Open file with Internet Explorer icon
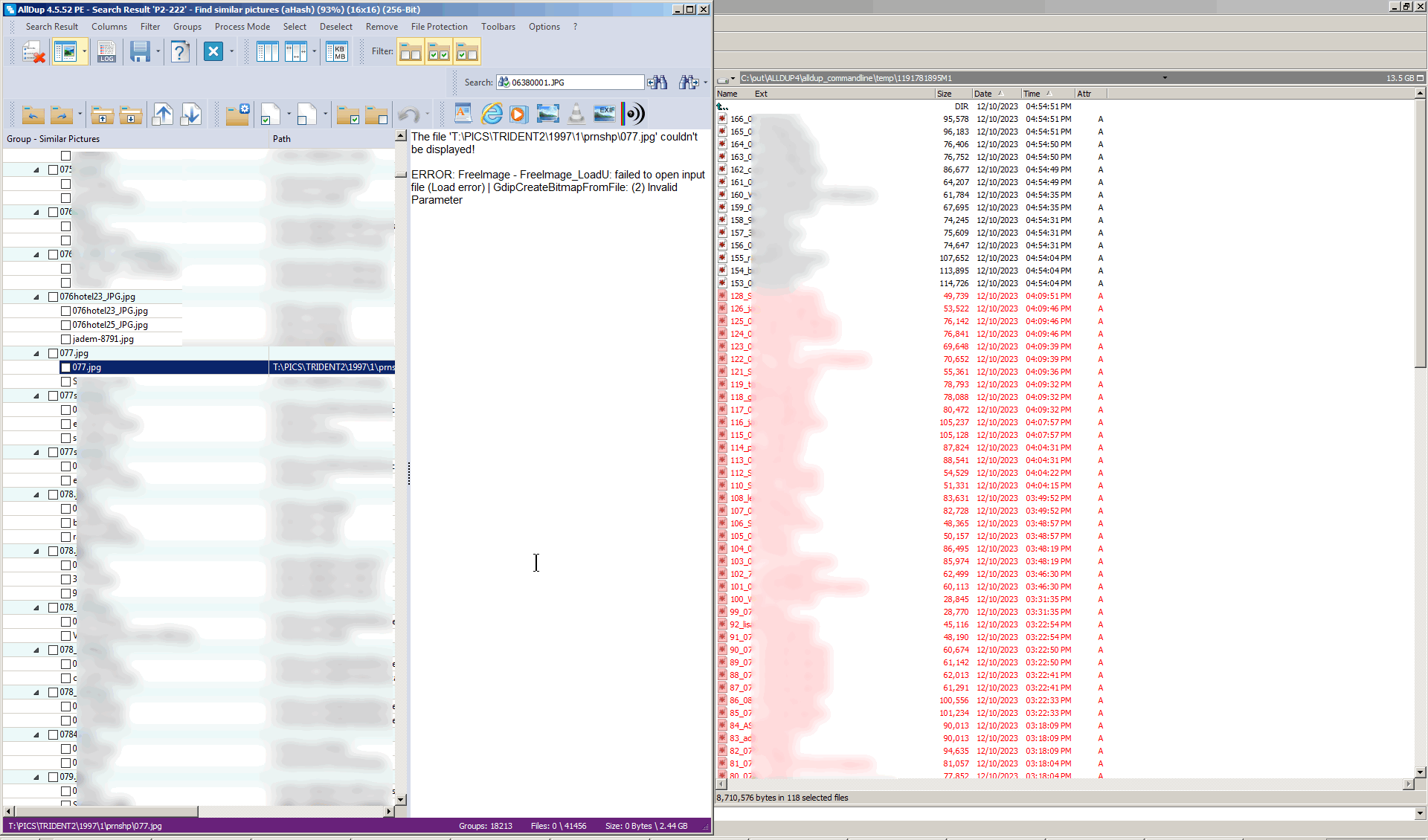The width and height of the screenshot is (1428, 840). click(x=492, y=114)
